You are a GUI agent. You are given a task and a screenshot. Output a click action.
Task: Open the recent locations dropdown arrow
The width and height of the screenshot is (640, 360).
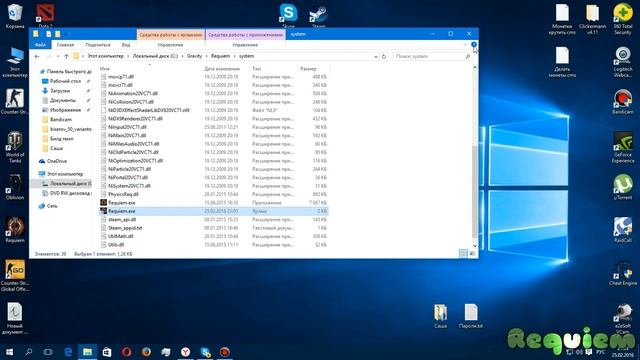(x=58, y=56)
